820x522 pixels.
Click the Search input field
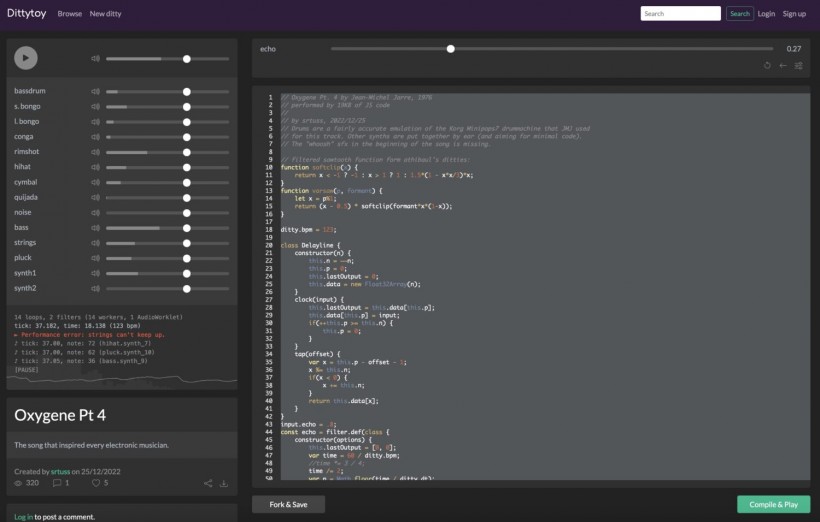680,14
